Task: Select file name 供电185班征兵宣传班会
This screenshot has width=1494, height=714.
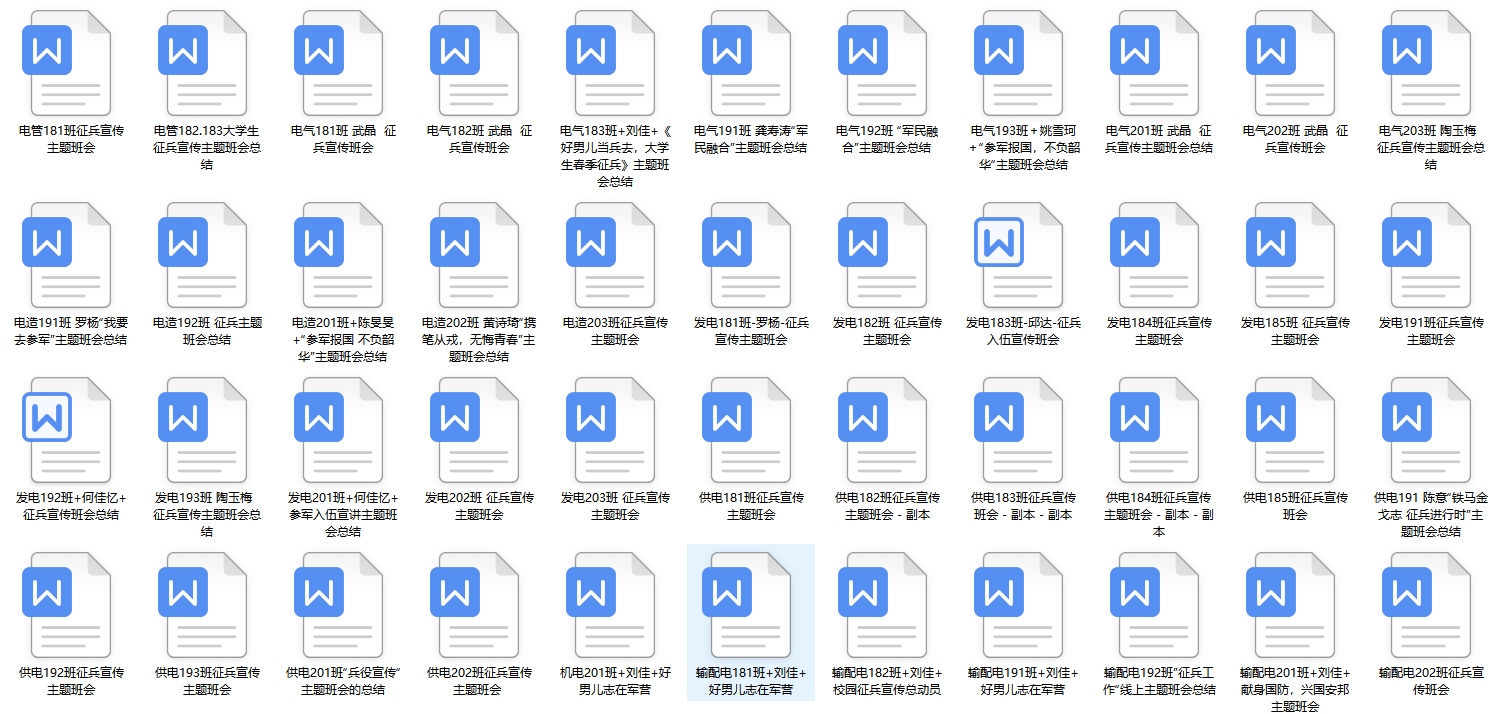Action: 1295,506
